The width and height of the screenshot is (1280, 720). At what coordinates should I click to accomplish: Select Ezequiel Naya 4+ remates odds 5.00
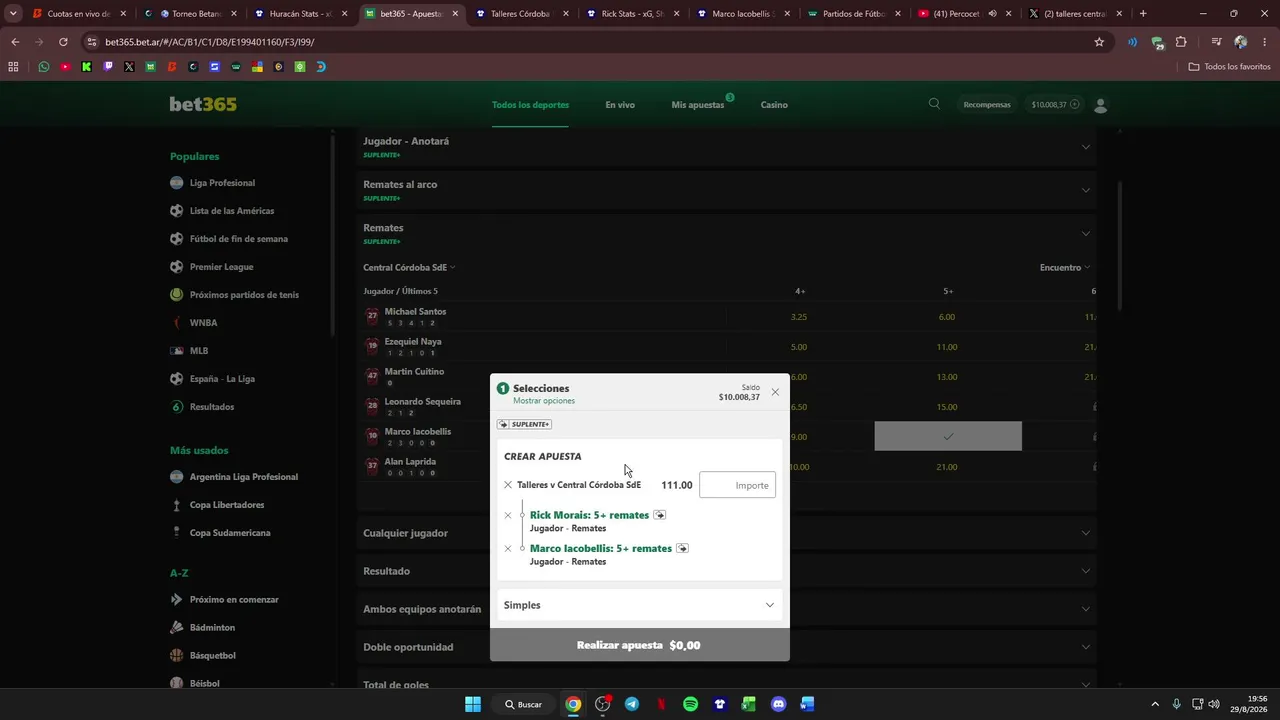coord(799,347)
